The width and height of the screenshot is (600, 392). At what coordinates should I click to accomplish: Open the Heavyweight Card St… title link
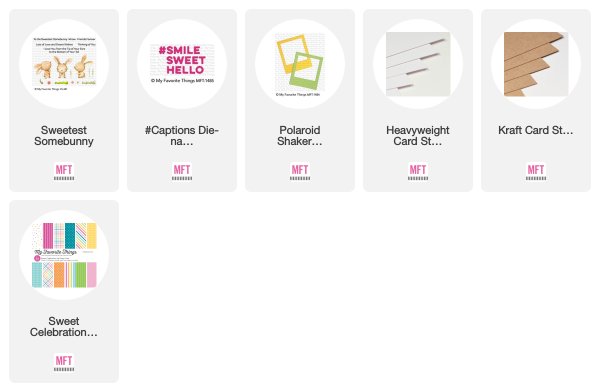418,136
